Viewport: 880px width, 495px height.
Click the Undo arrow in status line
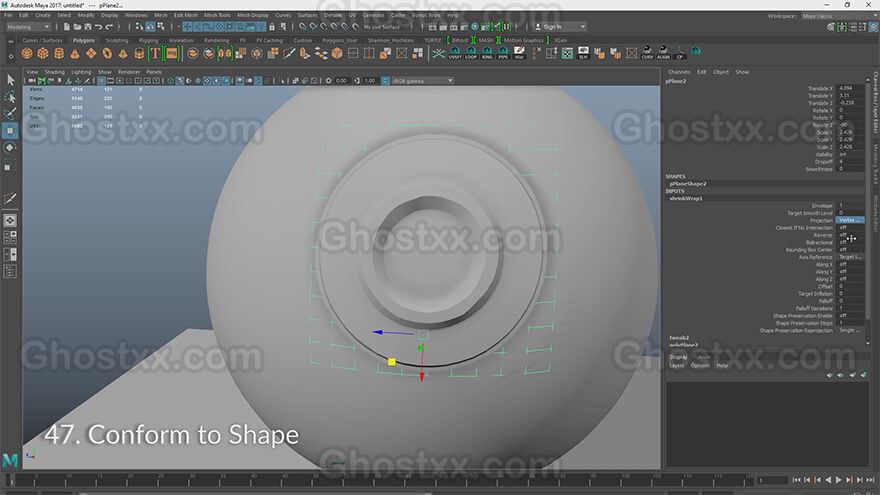tap(99, 27)
